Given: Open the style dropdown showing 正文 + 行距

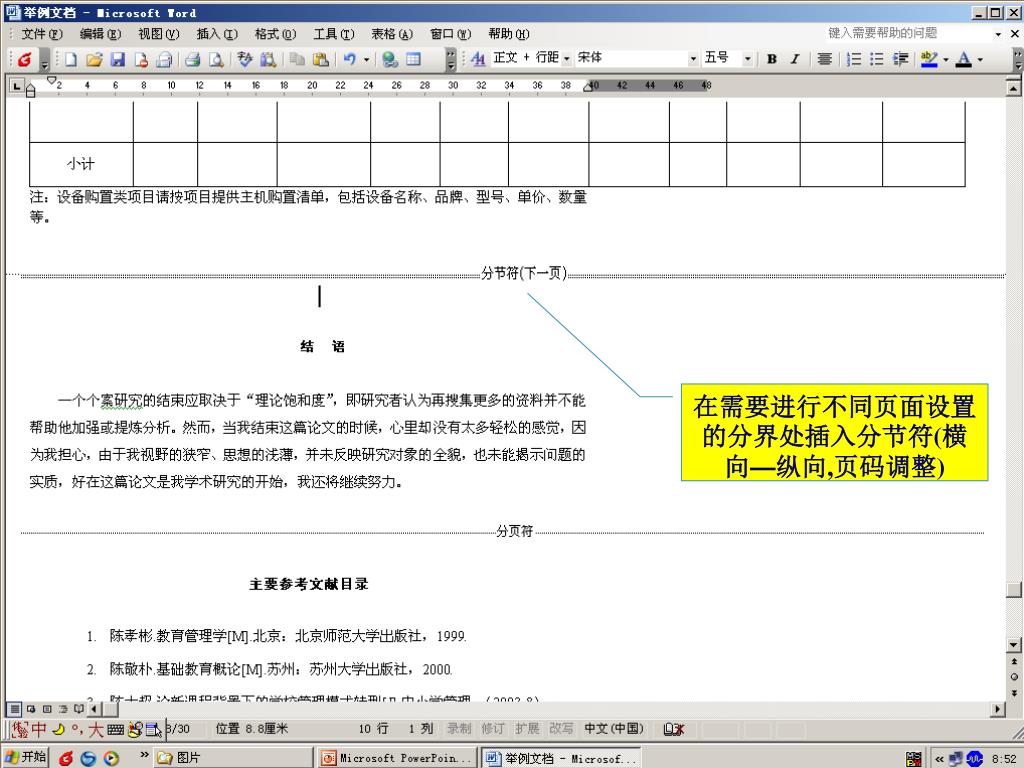Looking at the screenshot, I should pos(566,59).
